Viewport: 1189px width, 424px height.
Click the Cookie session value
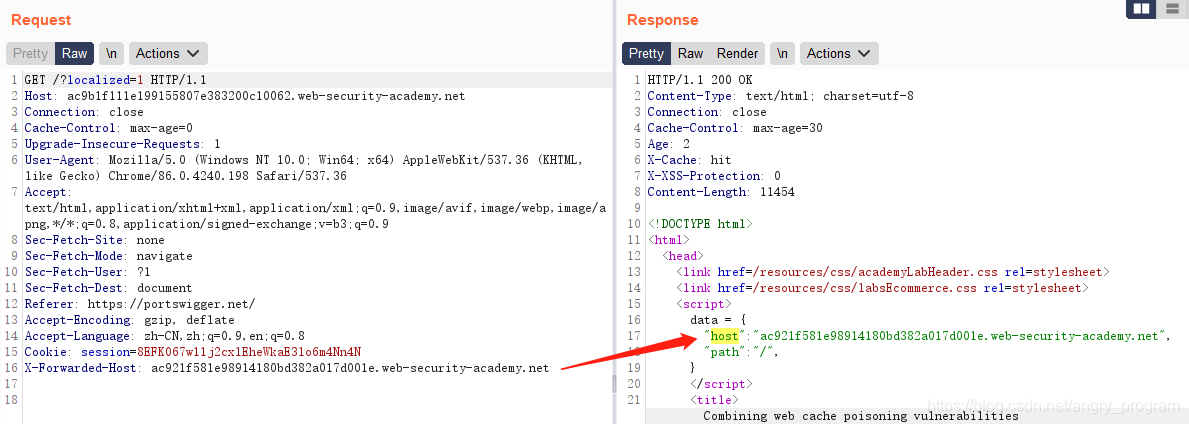point(249,352)
